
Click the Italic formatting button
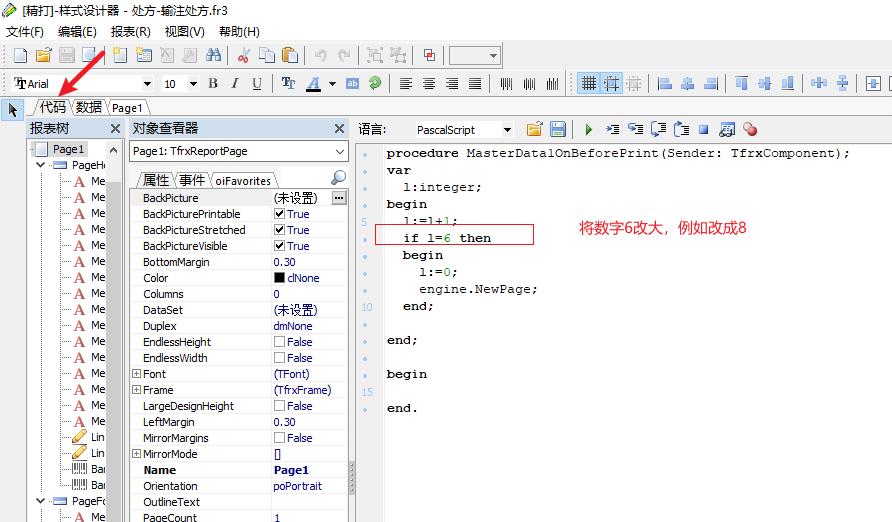click(235, 84)
